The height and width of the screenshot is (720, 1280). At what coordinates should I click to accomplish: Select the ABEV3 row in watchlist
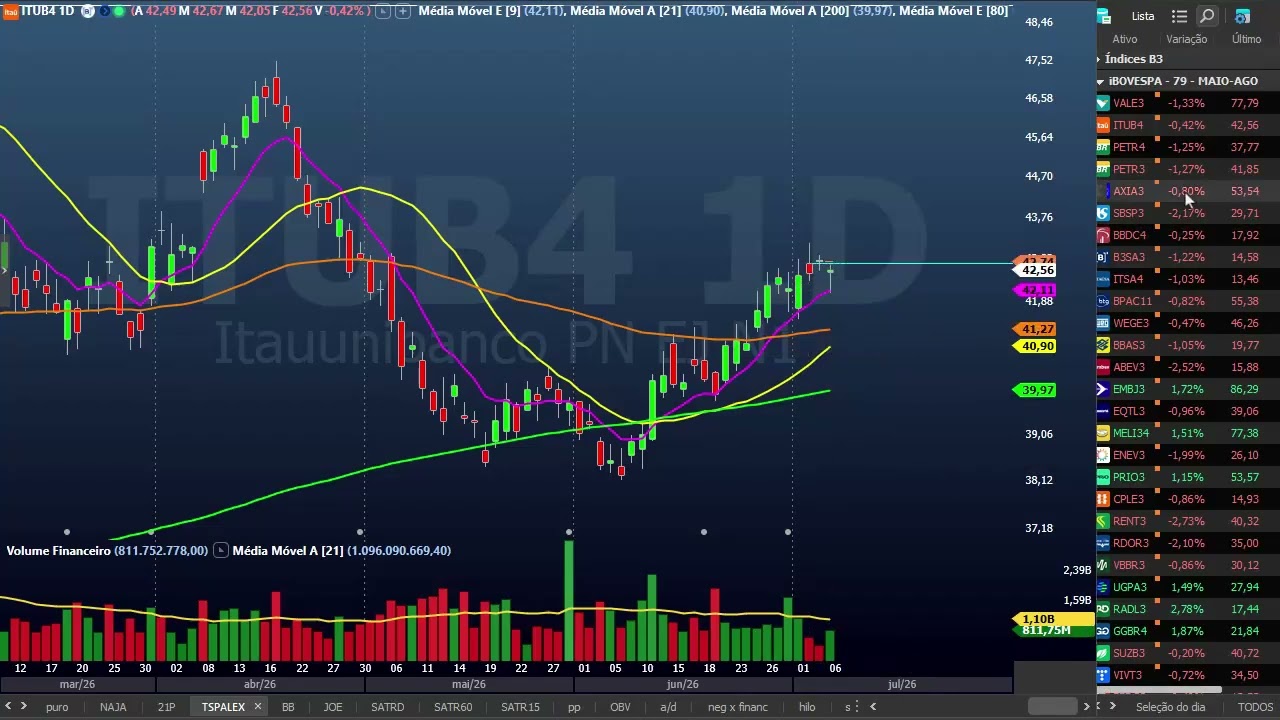tap(1187, 367)
